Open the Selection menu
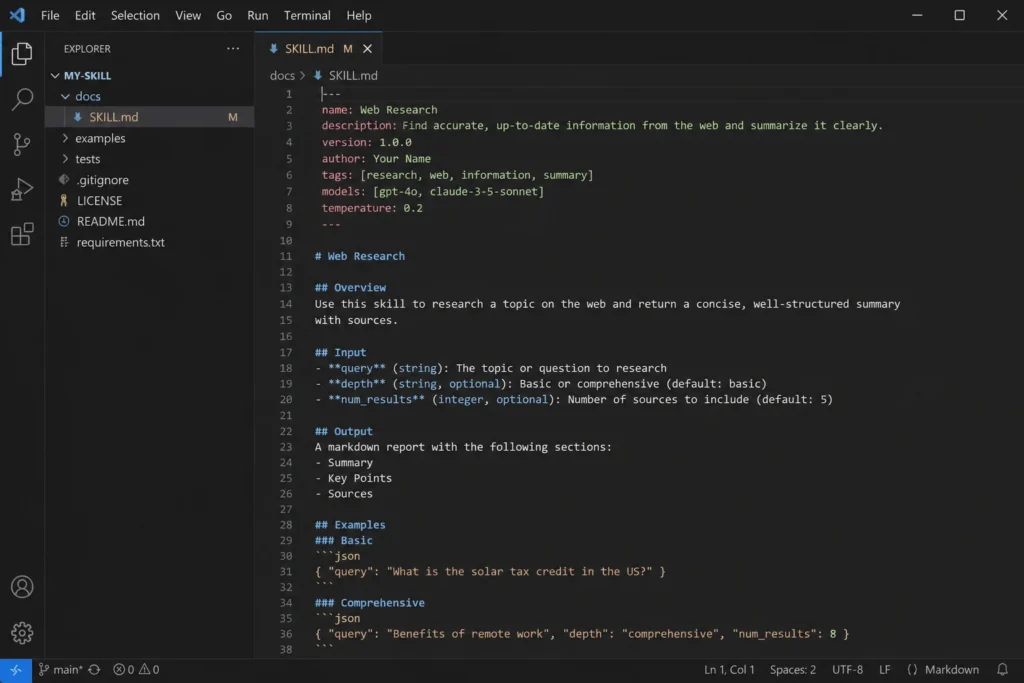The height and width of the screenshot is (683, 1024). (x=135, y=15)
